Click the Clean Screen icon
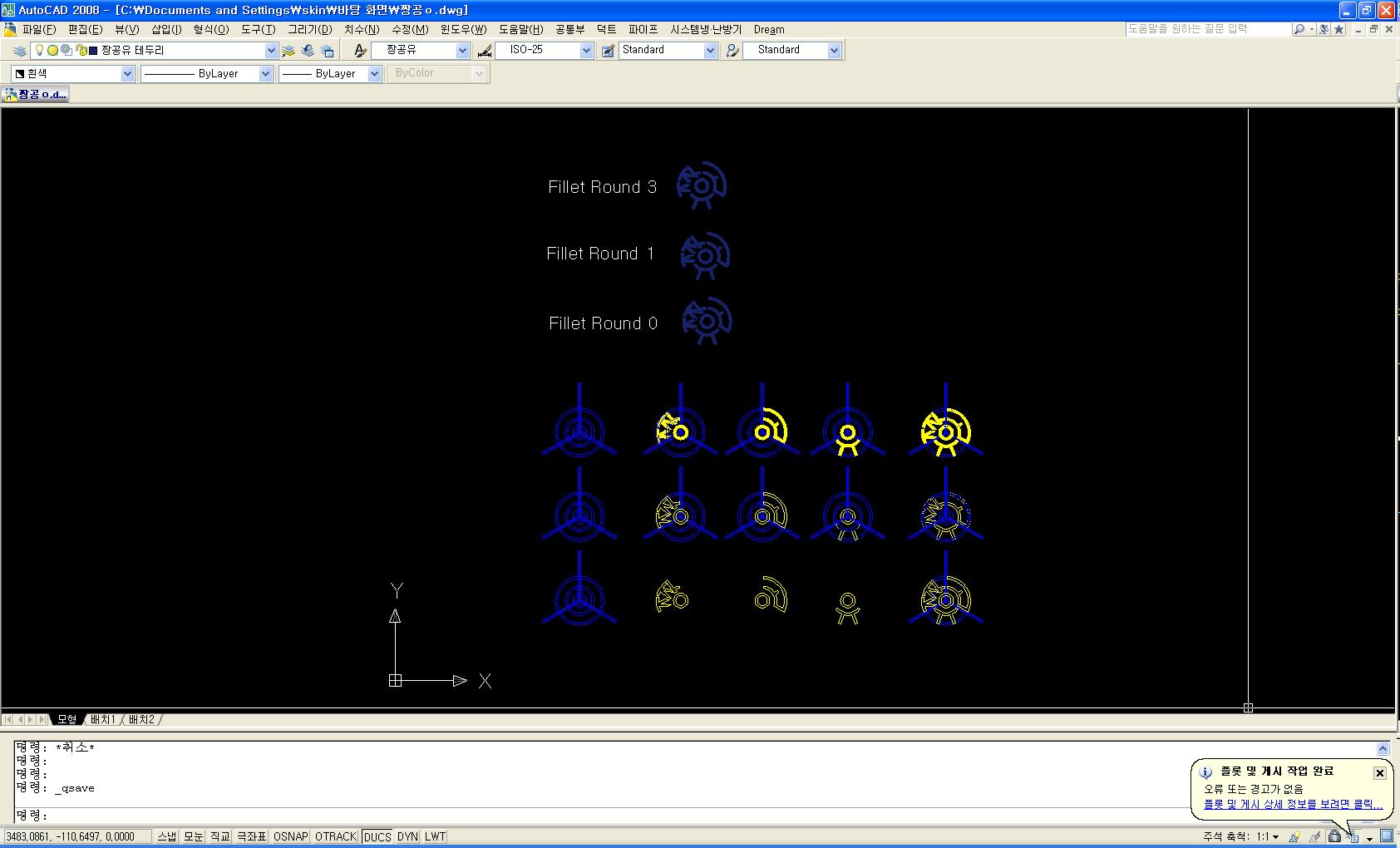 click(1387, 836)
